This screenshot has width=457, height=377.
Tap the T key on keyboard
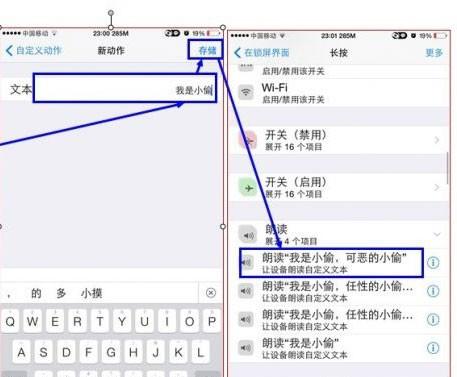(x=100, y=321)
